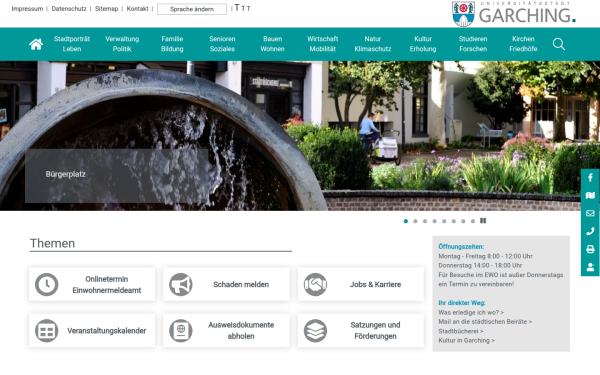Open Onlinetermin Einwohnermeldeamt label
600x375 pixels.
tap(107, 285)
